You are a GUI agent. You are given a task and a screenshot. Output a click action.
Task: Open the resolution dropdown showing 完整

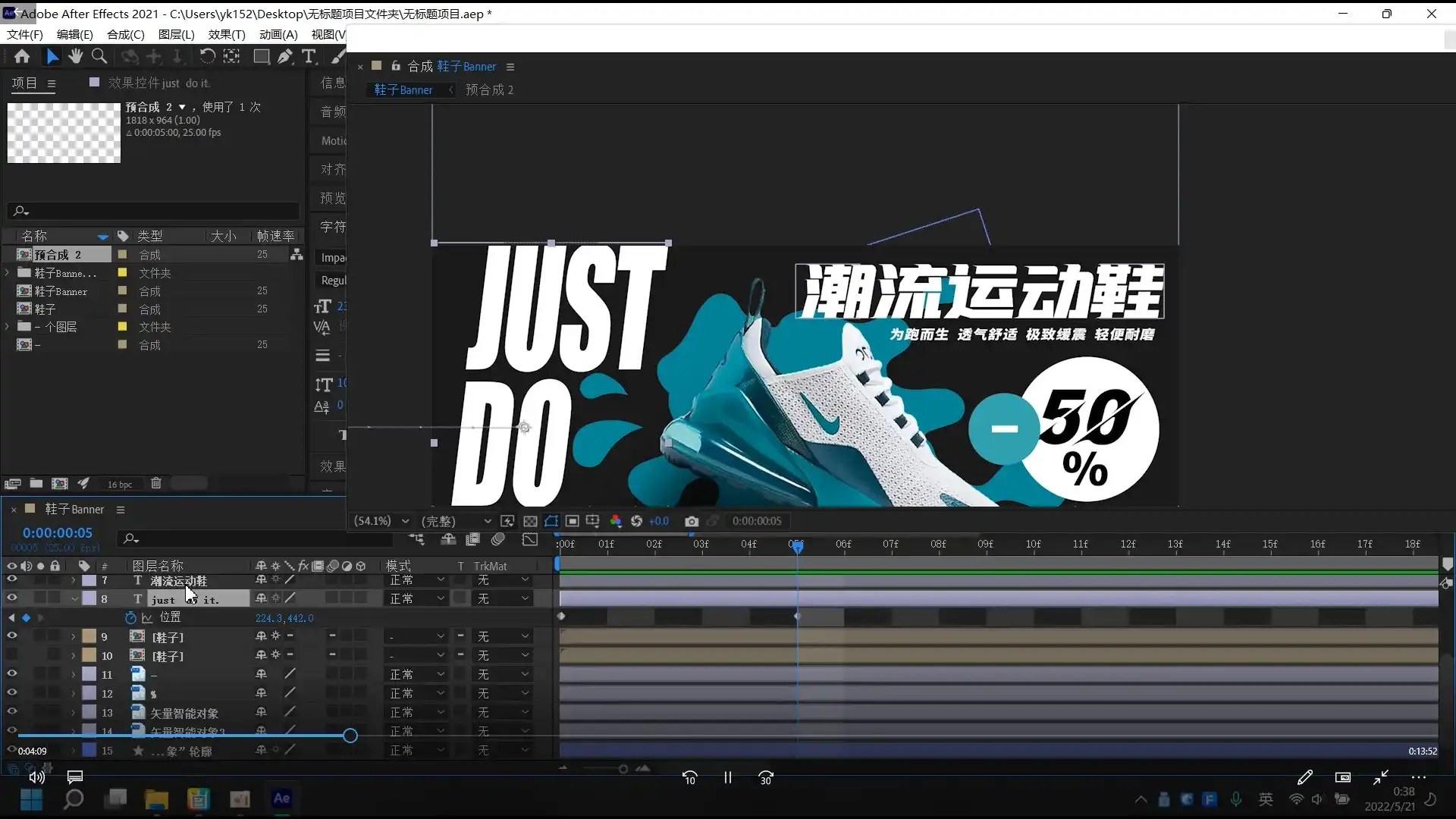click(x=455, y=521)
